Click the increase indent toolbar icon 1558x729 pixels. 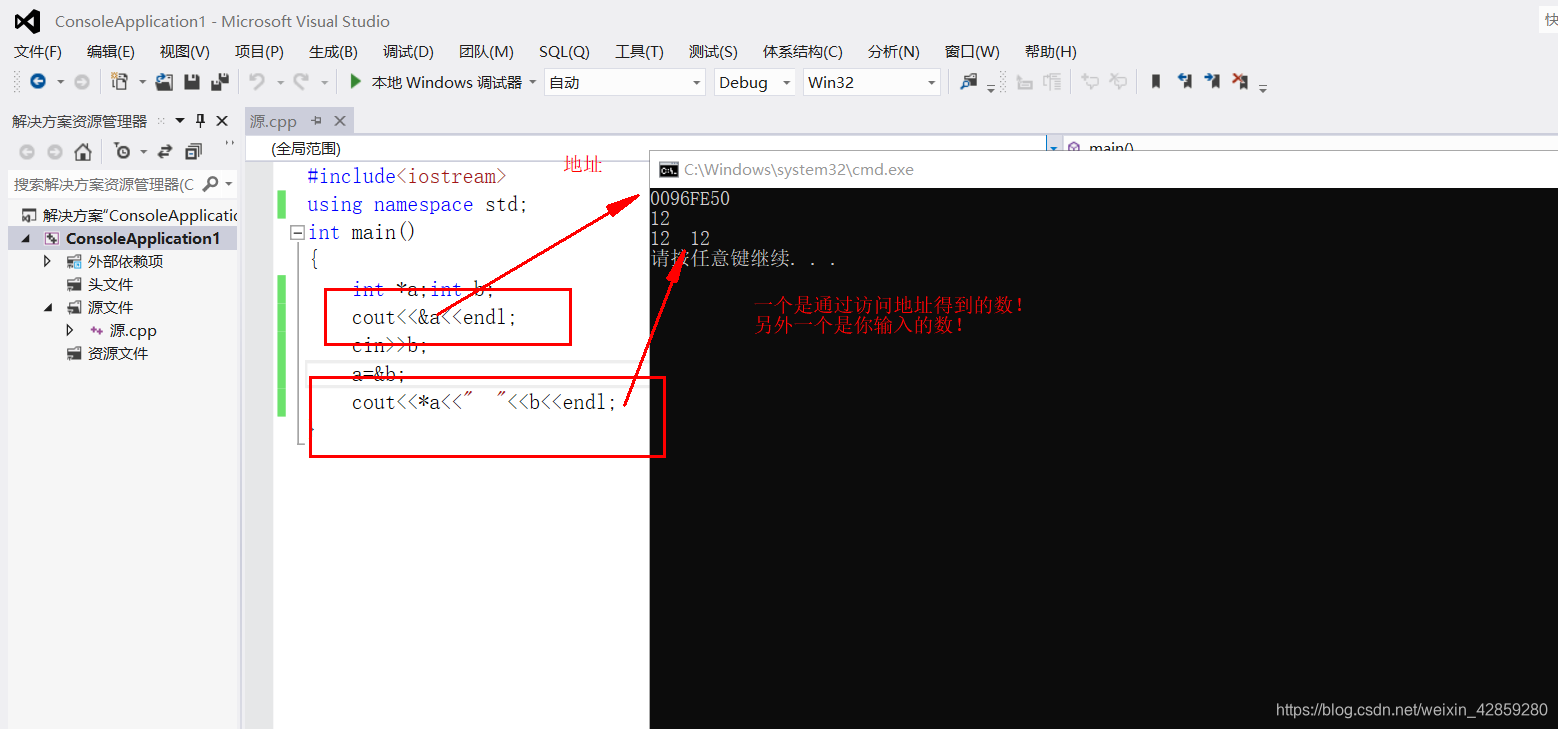(x=1052, y=82)
